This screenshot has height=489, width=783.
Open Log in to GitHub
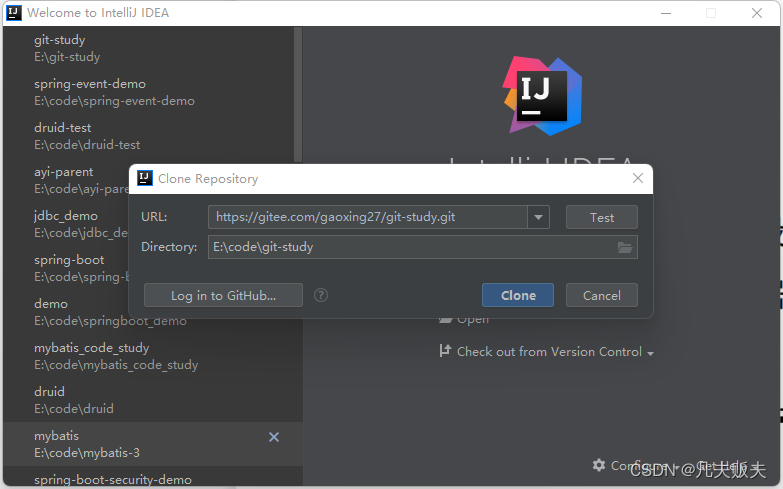coord(223,295)
